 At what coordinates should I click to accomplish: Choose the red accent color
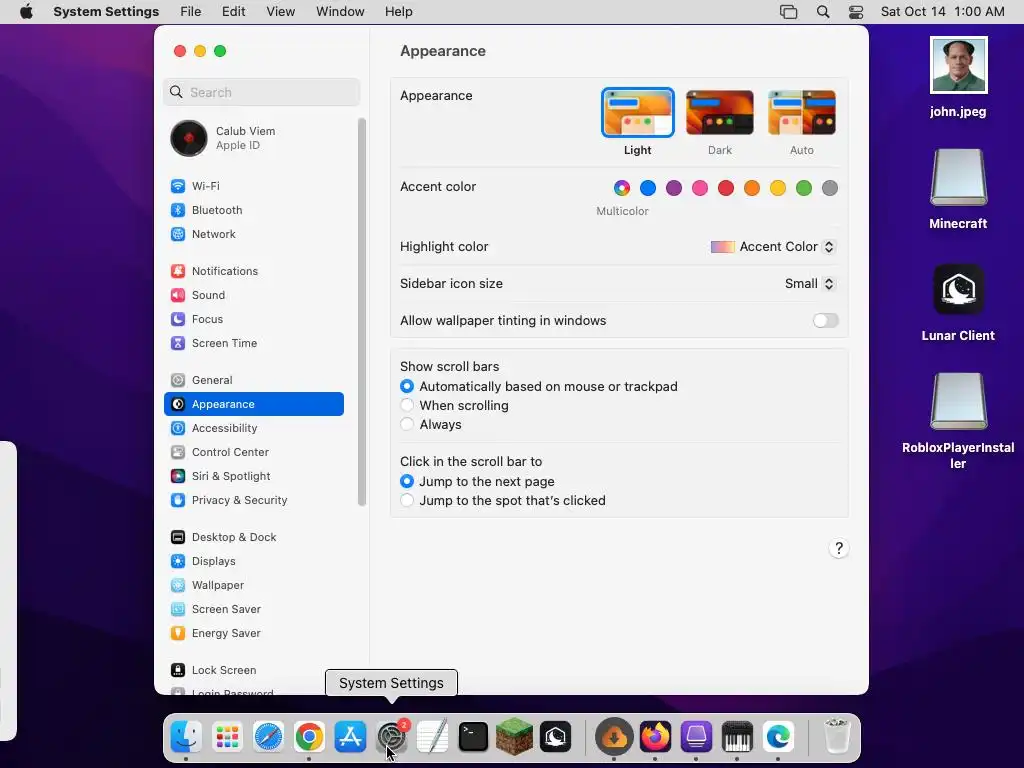tap(726, 189)
